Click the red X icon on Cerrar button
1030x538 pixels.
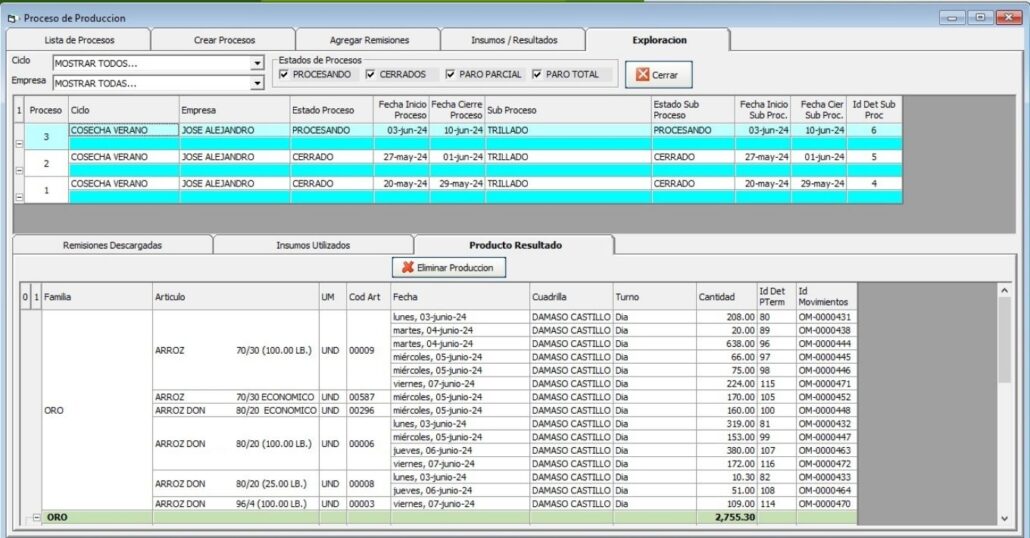click(642, 75)
